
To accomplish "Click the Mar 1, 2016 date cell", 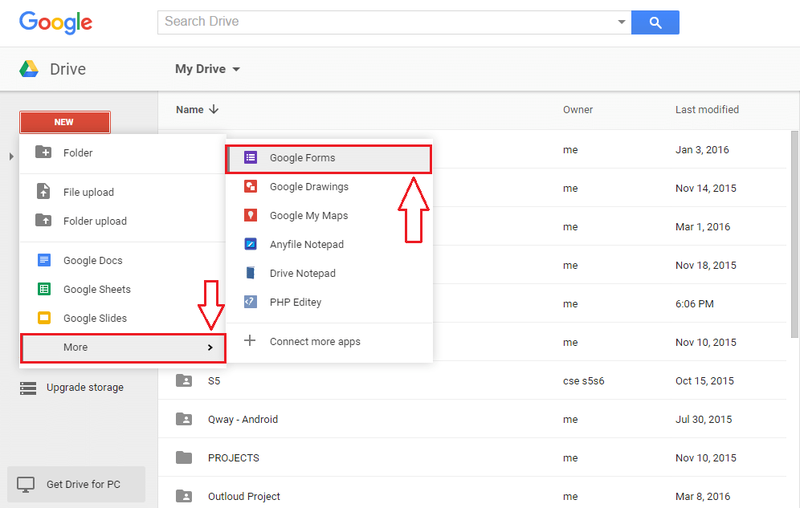I will click(703, 226).
